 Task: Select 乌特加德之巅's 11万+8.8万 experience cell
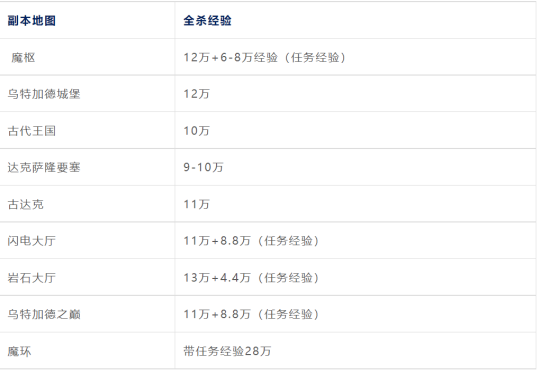point(251,314)
